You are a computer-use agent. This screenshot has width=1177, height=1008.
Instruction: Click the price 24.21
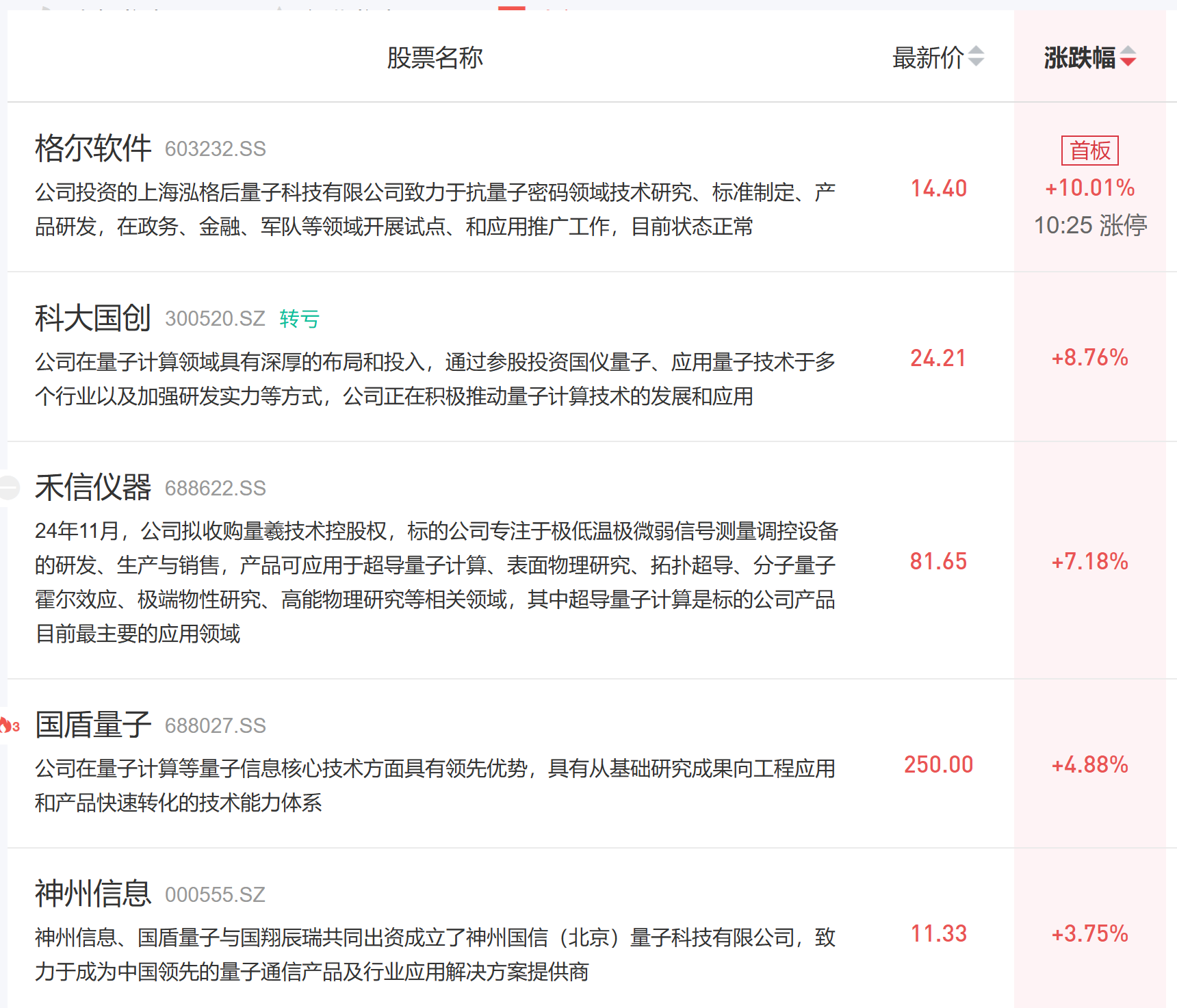point(938,358)
